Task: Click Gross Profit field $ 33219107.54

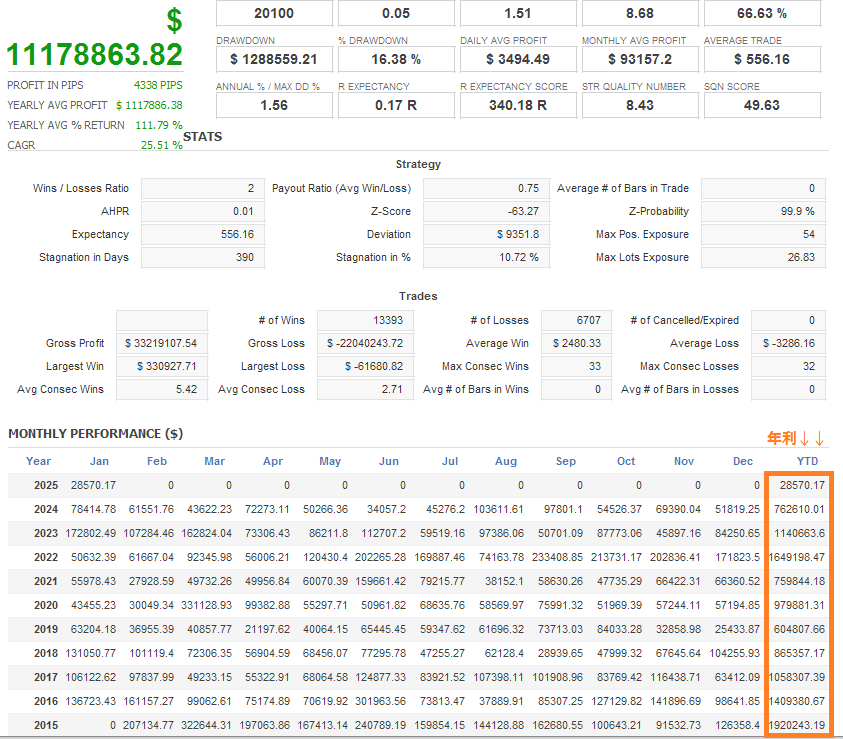Action: (x=162, y=343)
